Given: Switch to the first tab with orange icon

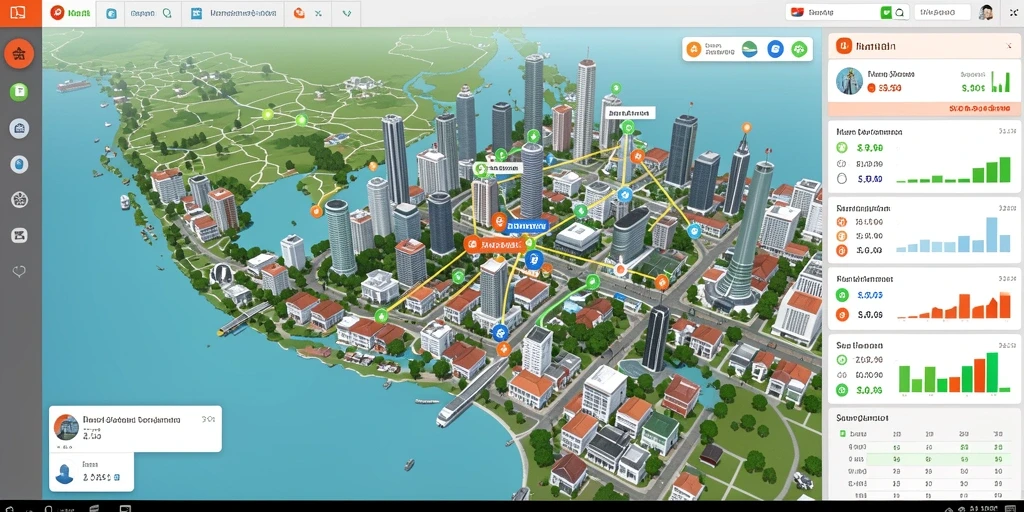Looking at the screenshot, I should (x=70, y=13).
